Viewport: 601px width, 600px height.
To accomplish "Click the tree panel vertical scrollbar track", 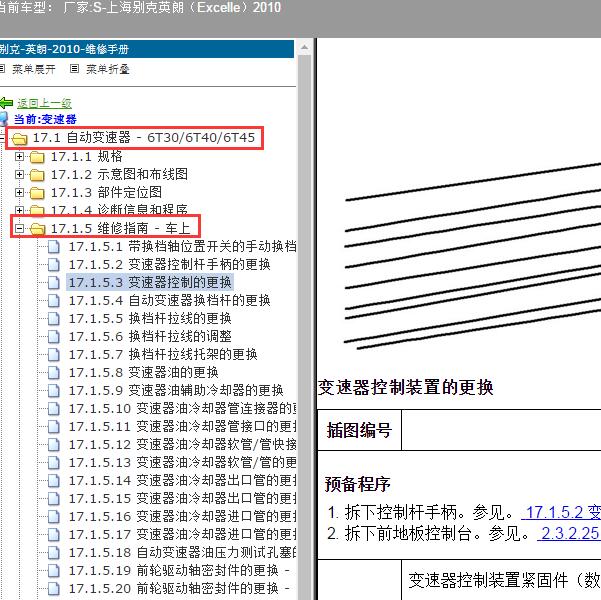I will [305, 328].
